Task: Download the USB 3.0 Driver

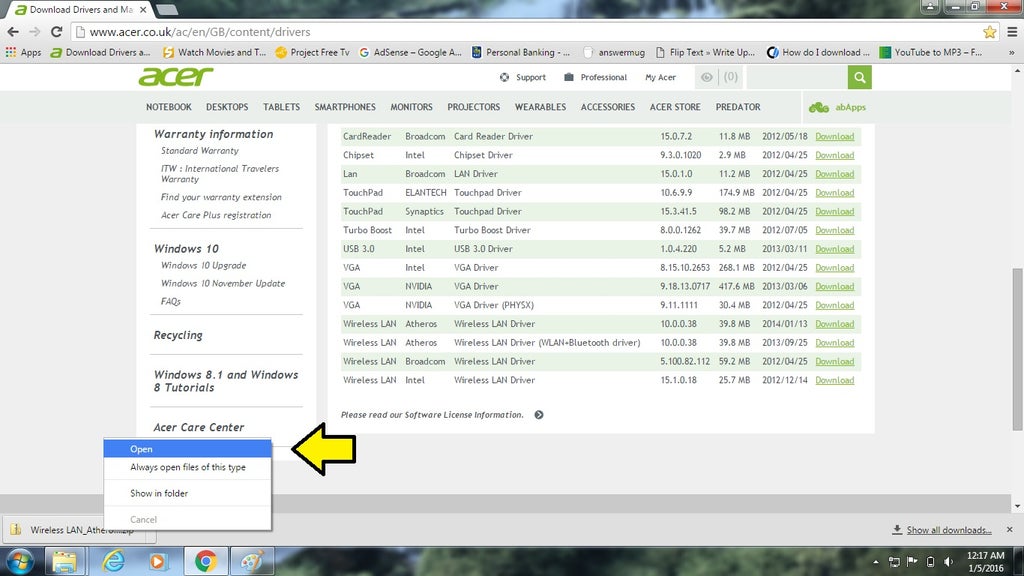Action: click(x=835, y=249)
